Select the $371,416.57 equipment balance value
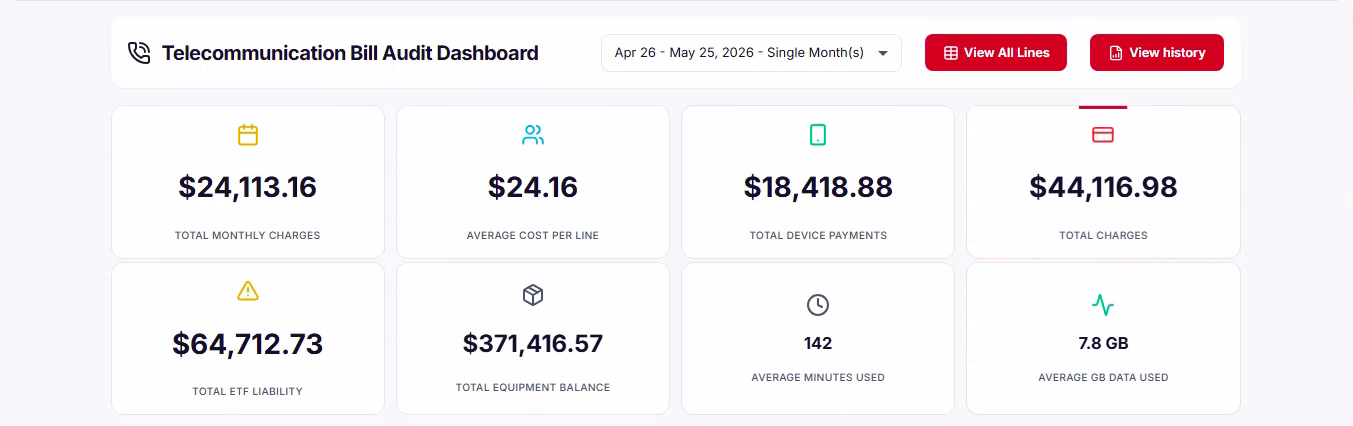The height and width of the screenshot is (426, 1353). (533, 344)
